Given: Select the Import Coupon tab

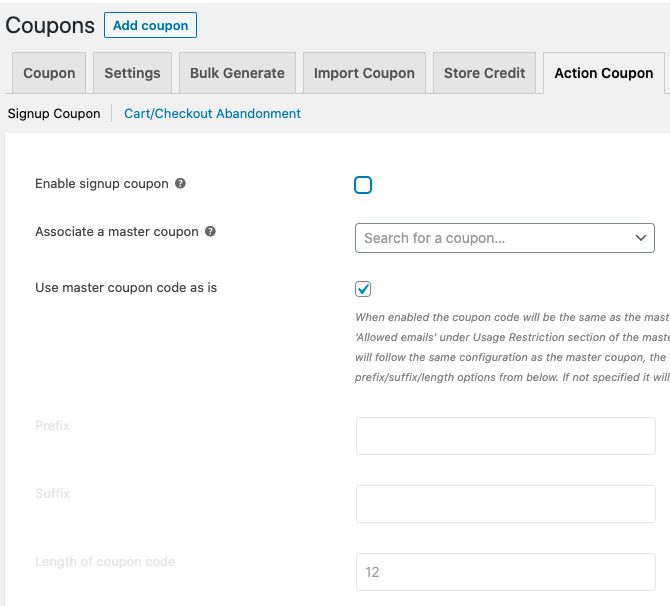Looking at the screenshot, I should tap(364, 73).
